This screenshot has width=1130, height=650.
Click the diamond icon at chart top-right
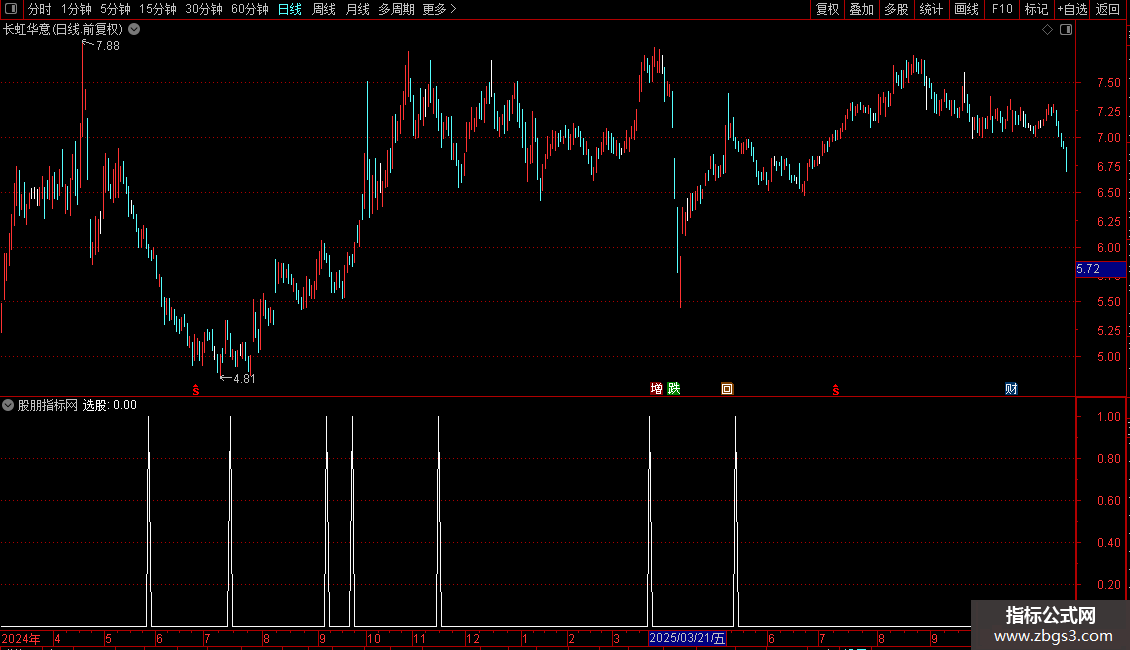tap(1047, 30)
